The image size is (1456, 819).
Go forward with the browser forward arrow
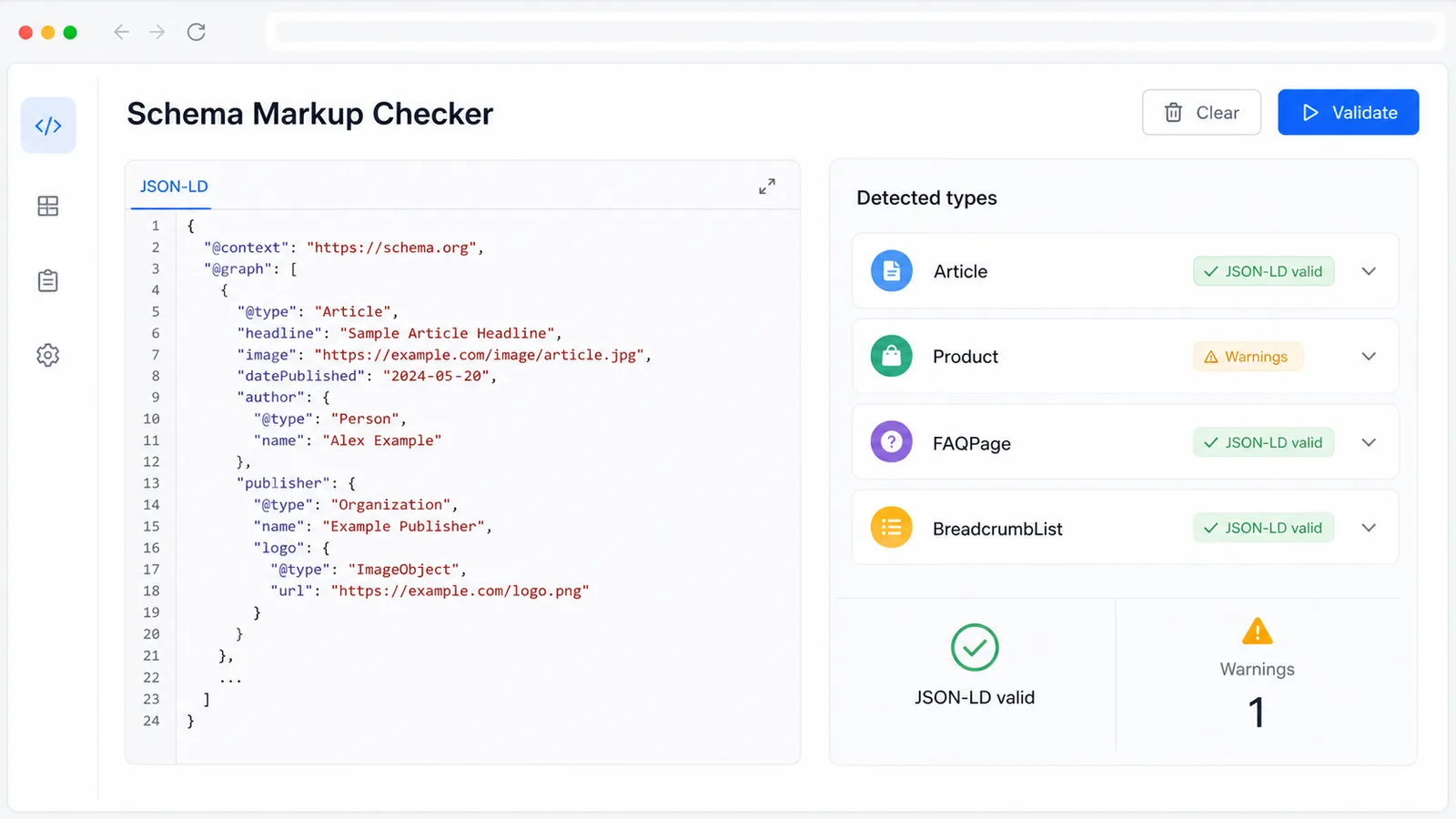pos(157,32)
